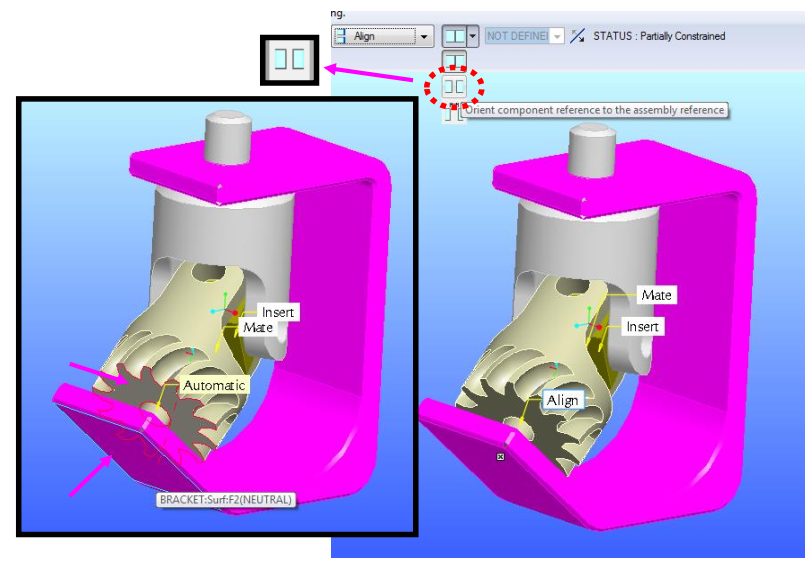Click the NOT DEFINED offset input field
The image size is (812, 574).
click(516, 36)
